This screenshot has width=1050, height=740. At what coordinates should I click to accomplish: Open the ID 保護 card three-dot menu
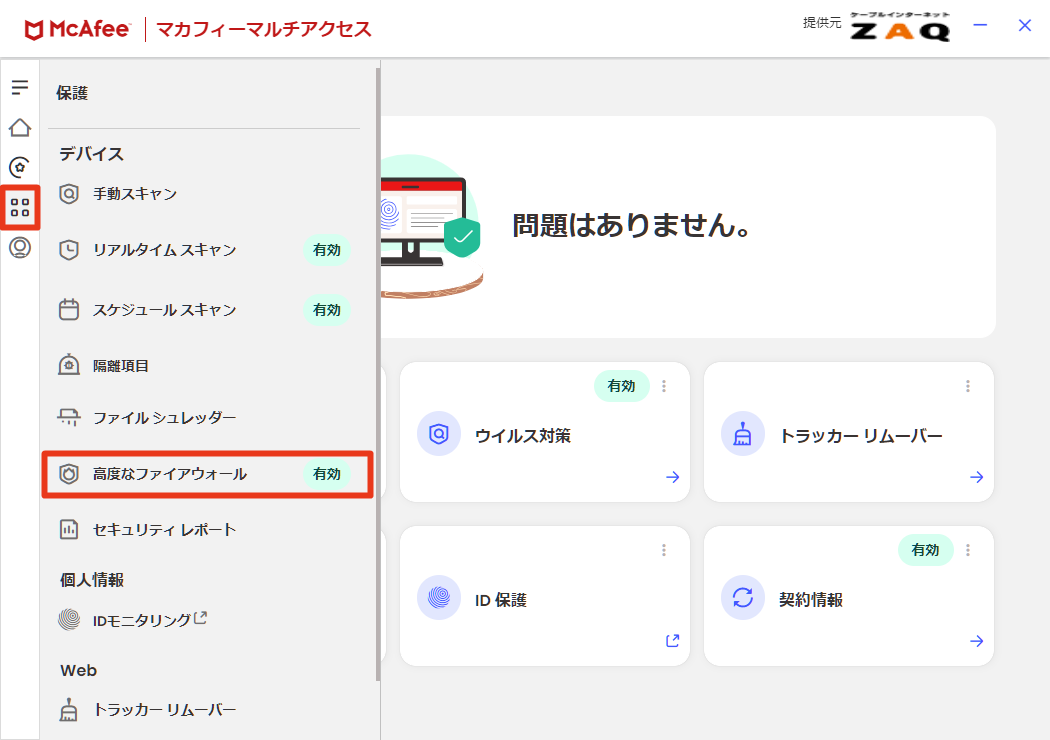coord(664,550)
